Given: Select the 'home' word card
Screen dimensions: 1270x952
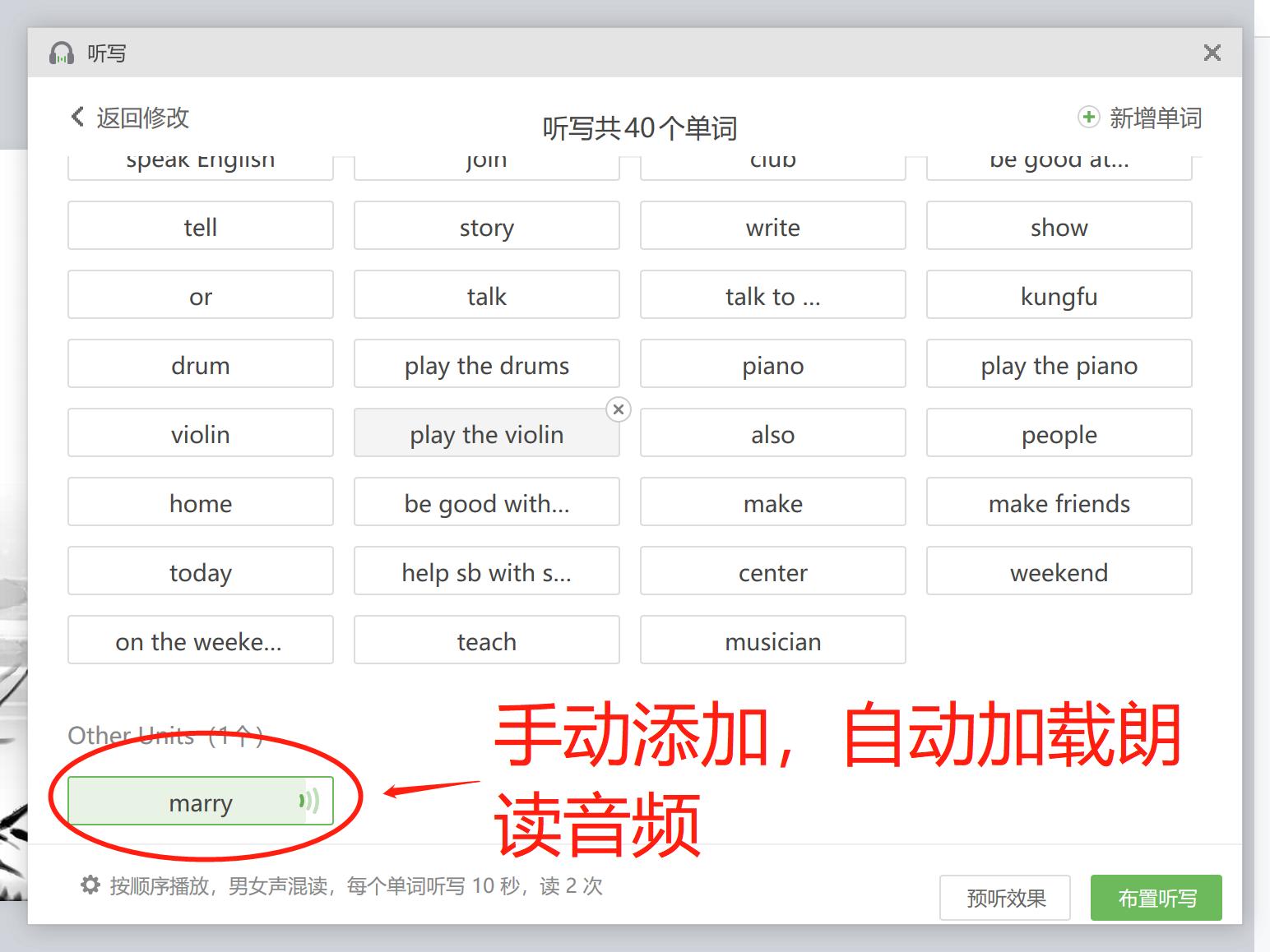Looking at the screenshot, I should pos(201,501).
